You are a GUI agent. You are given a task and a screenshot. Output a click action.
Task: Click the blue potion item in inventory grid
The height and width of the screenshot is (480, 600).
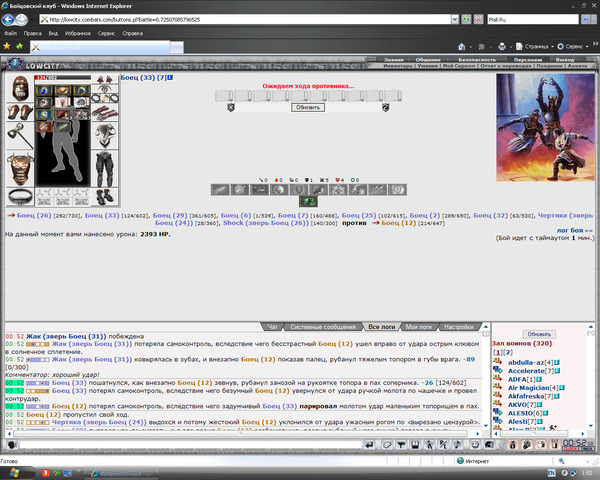[x=44, y=91]
